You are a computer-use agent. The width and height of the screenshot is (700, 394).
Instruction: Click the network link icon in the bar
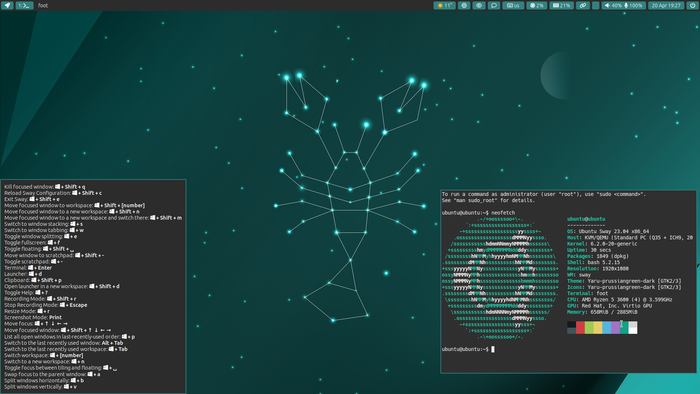tap(583, 5)
